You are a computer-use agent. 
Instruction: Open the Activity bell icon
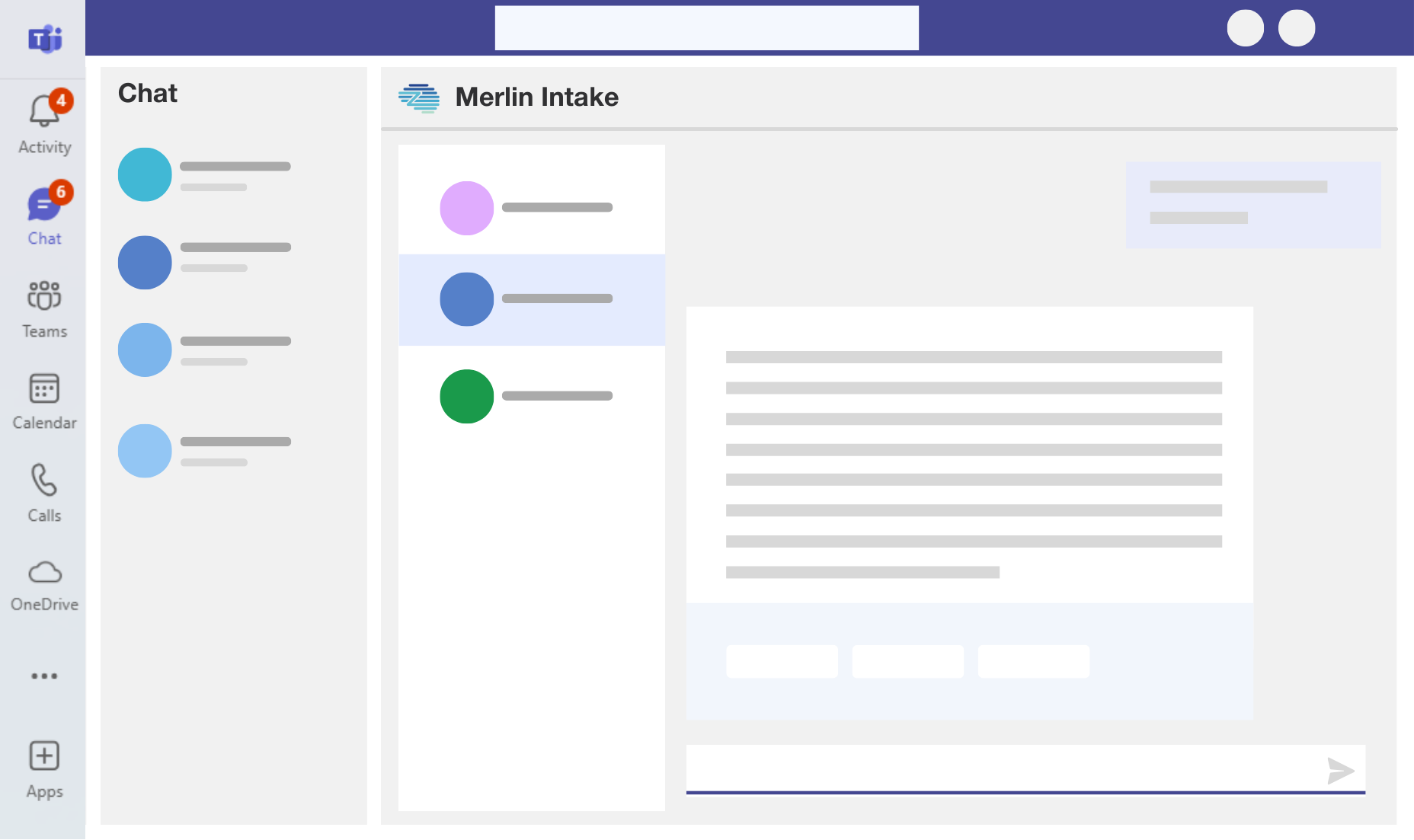(44, 113)
